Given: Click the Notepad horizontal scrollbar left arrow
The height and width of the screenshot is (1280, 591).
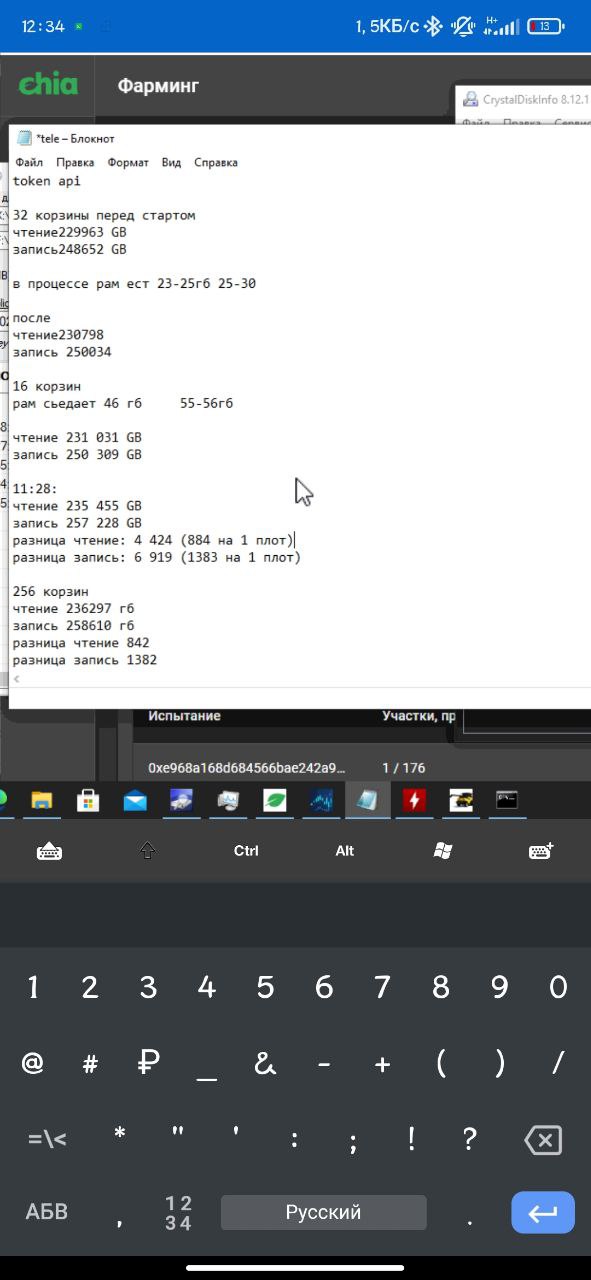Looking at the screenshot, I should coord(16,679).
